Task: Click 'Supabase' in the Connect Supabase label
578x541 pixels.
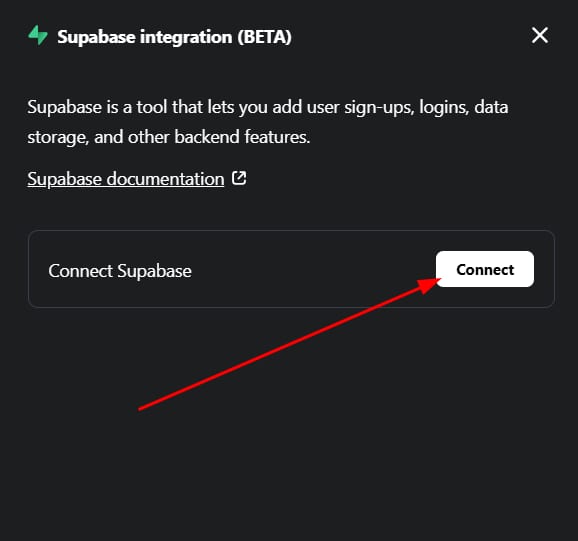Action: (x=154, y=271)
